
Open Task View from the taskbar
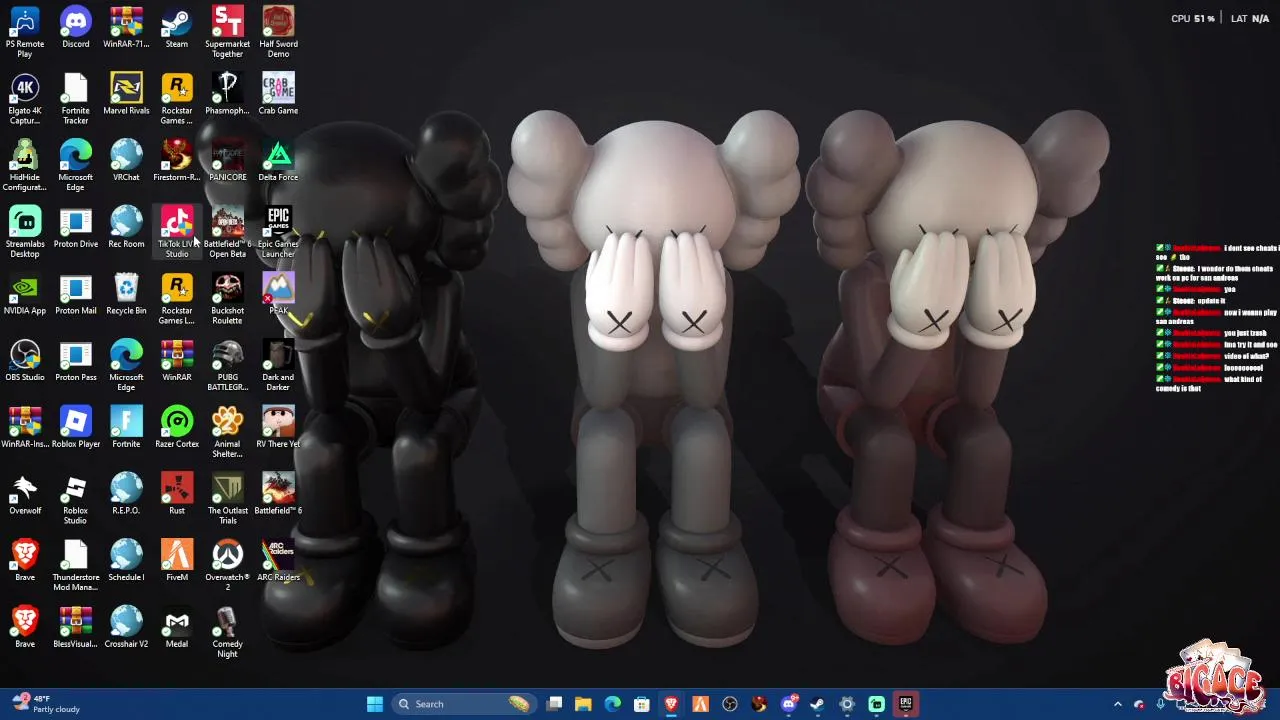[x=554, y=704]
